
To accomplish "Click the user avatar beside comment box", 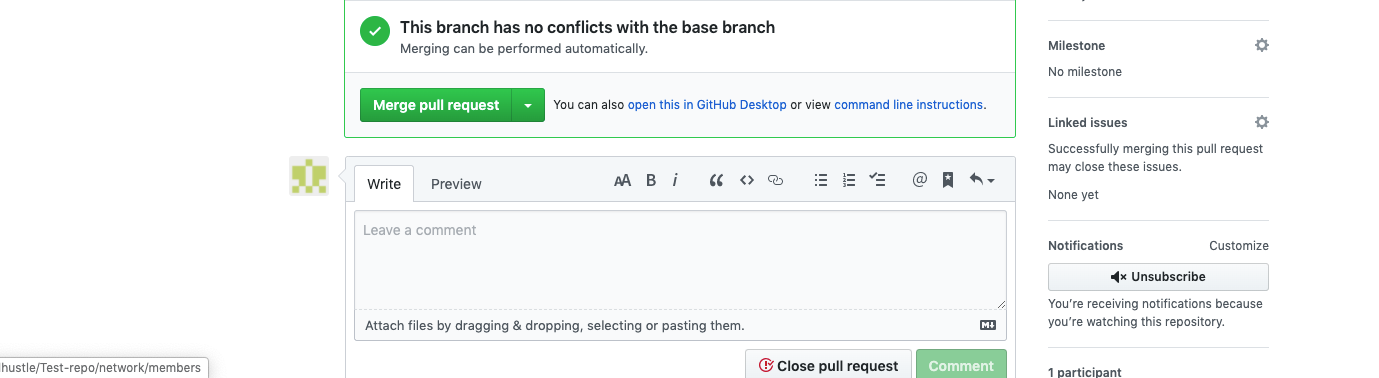I will click(x=309, y=176).
